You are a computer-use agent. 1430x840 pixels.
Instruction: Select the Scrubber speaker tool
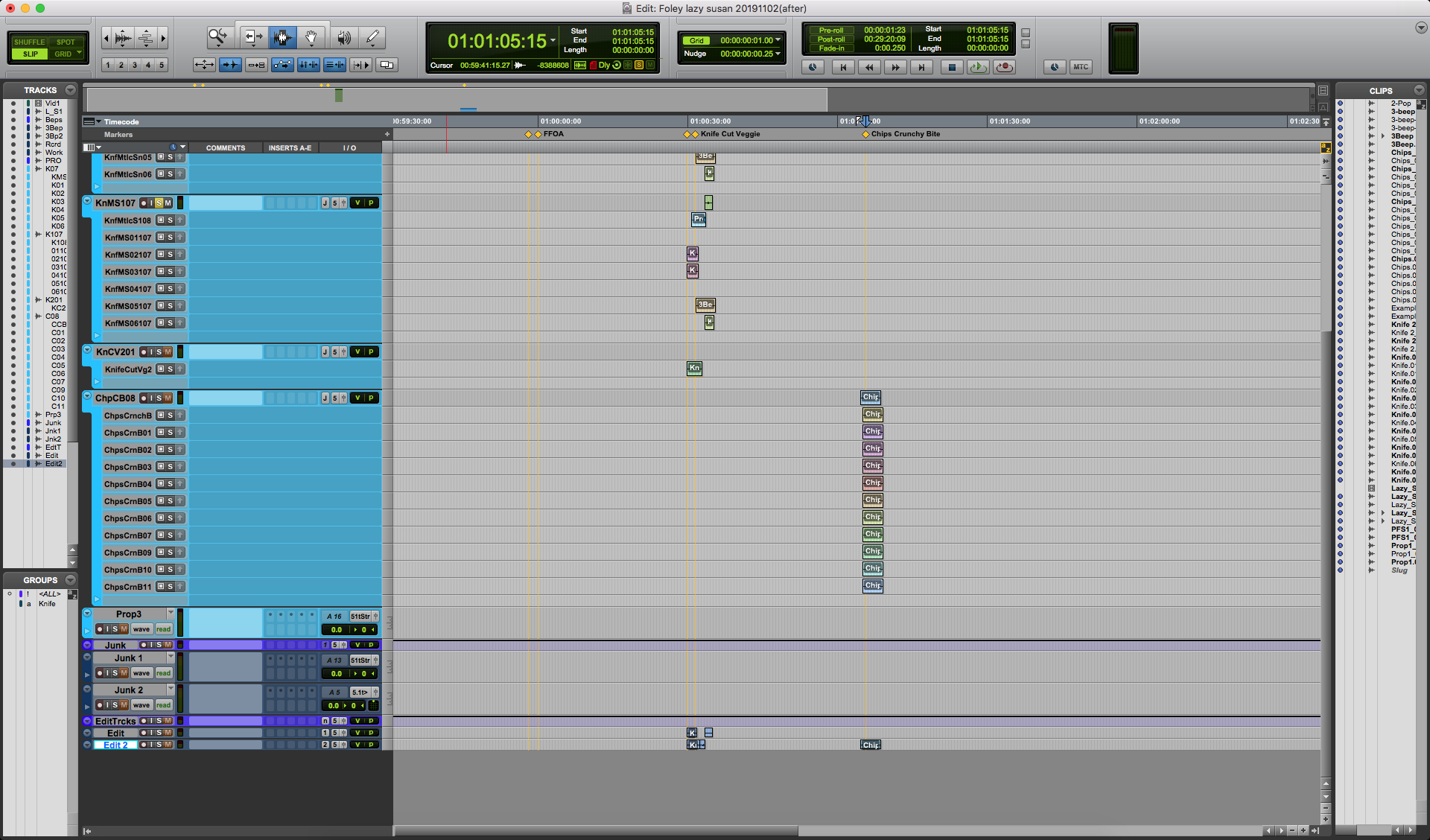tap(343, 36)
